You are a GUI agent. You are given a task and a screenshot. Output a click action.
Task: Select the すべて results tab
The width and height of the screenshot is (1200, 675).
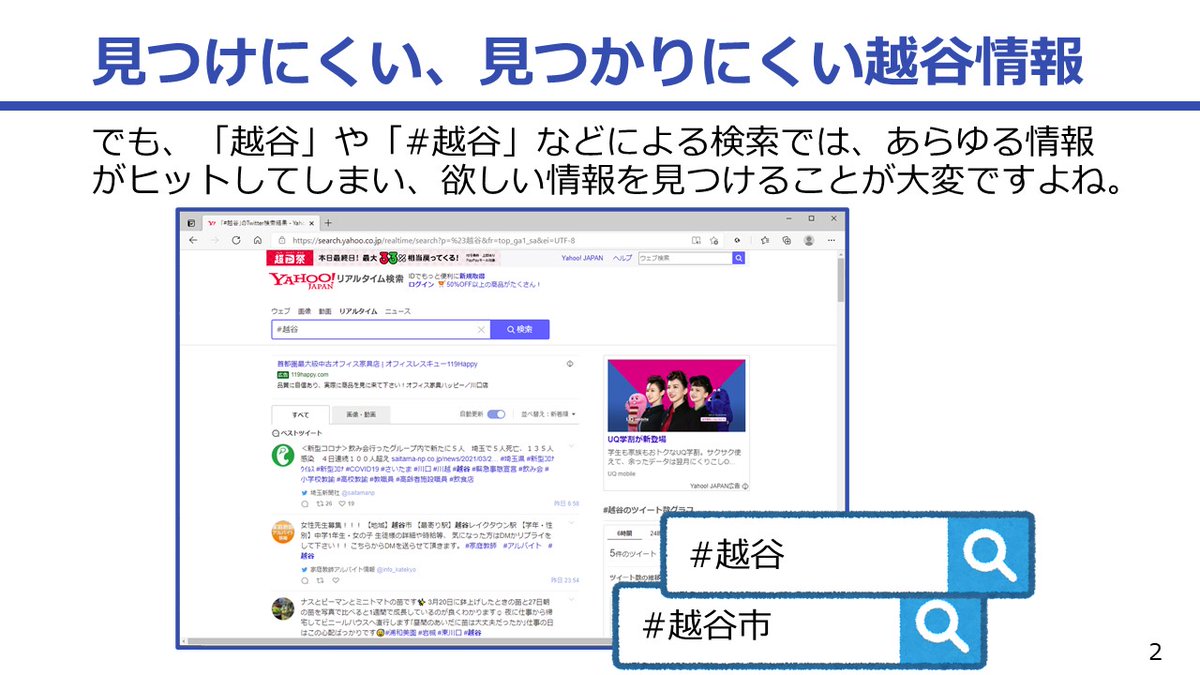tap(301, 414)
